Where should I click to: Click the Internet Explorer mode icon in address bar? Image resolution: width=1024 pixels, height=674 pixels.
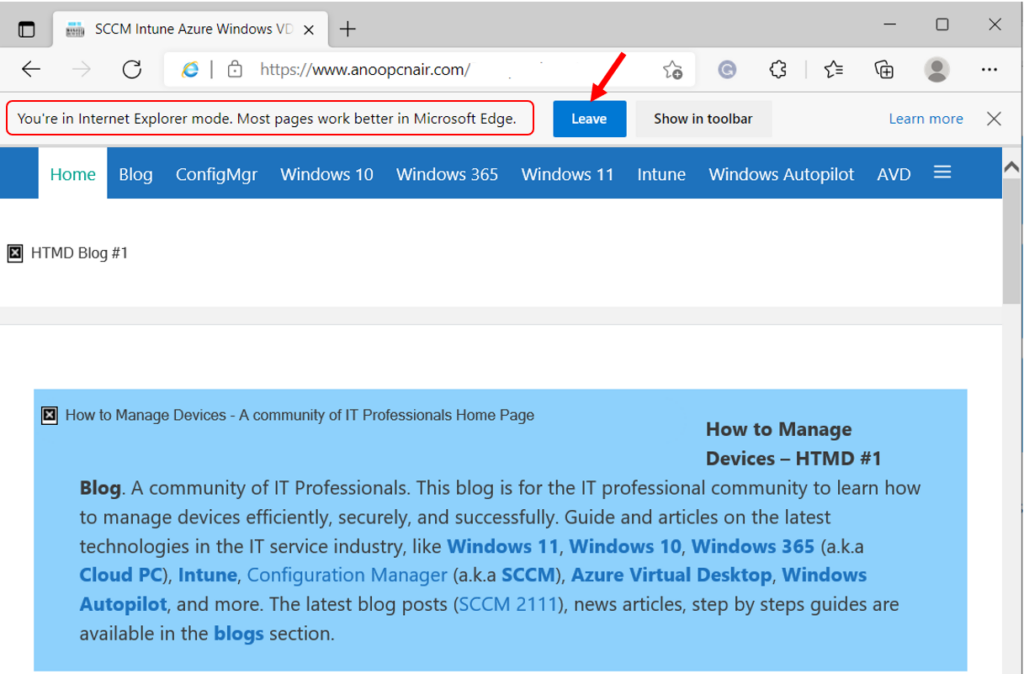tap(190, 69)
